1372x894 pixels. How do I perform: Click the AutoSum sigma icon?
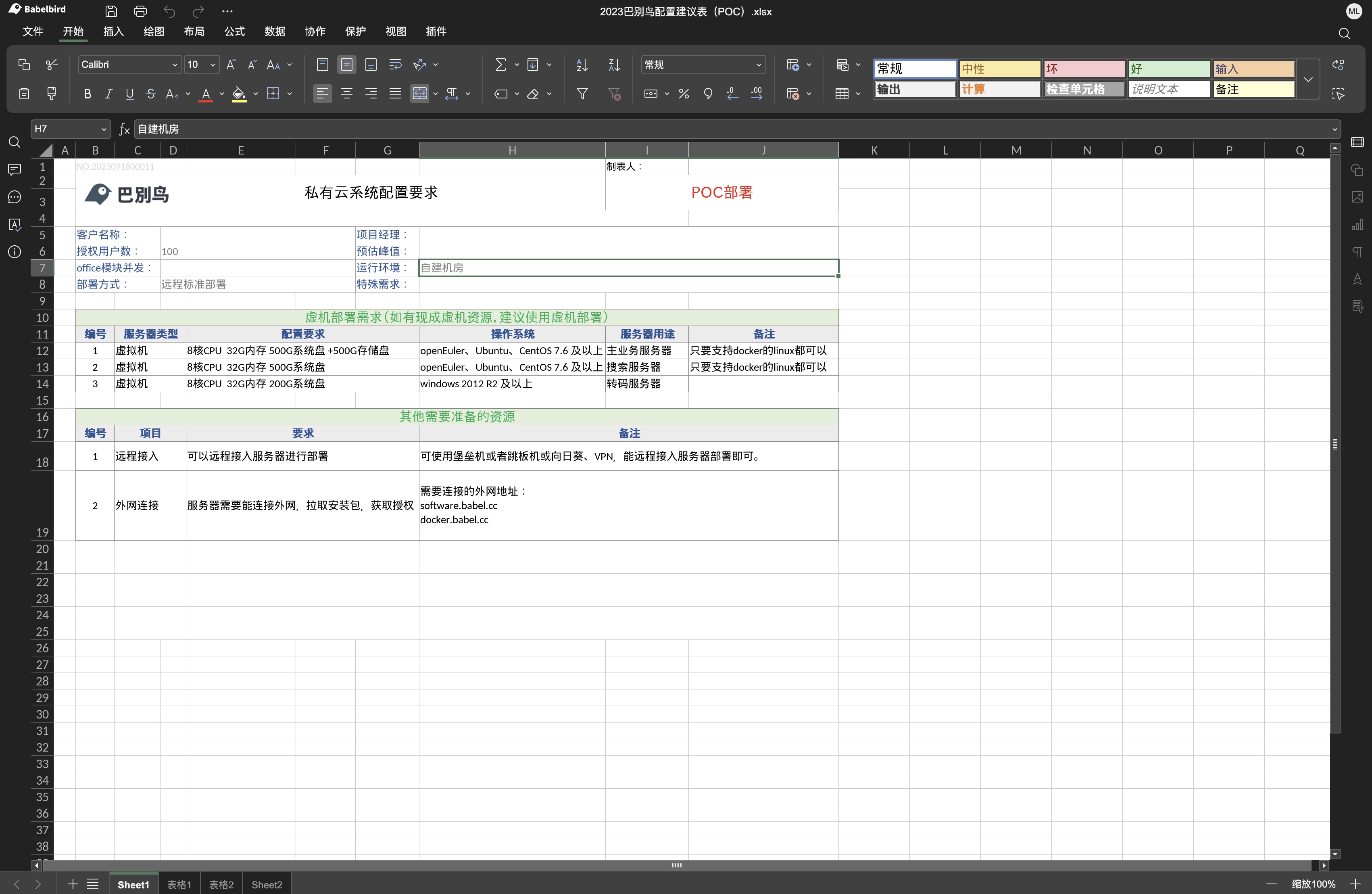[501, 65]
